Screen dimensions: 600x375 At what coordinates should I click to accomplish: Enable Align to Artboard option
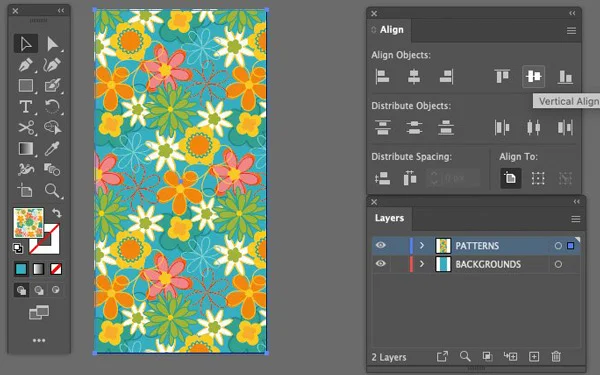[510, 178]
